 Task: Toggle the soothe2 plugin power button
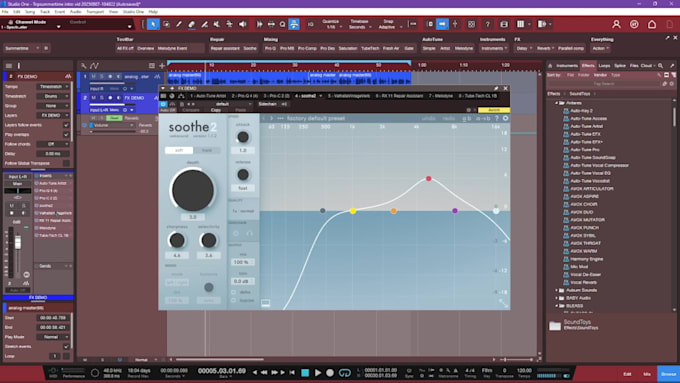coord(163,104)
